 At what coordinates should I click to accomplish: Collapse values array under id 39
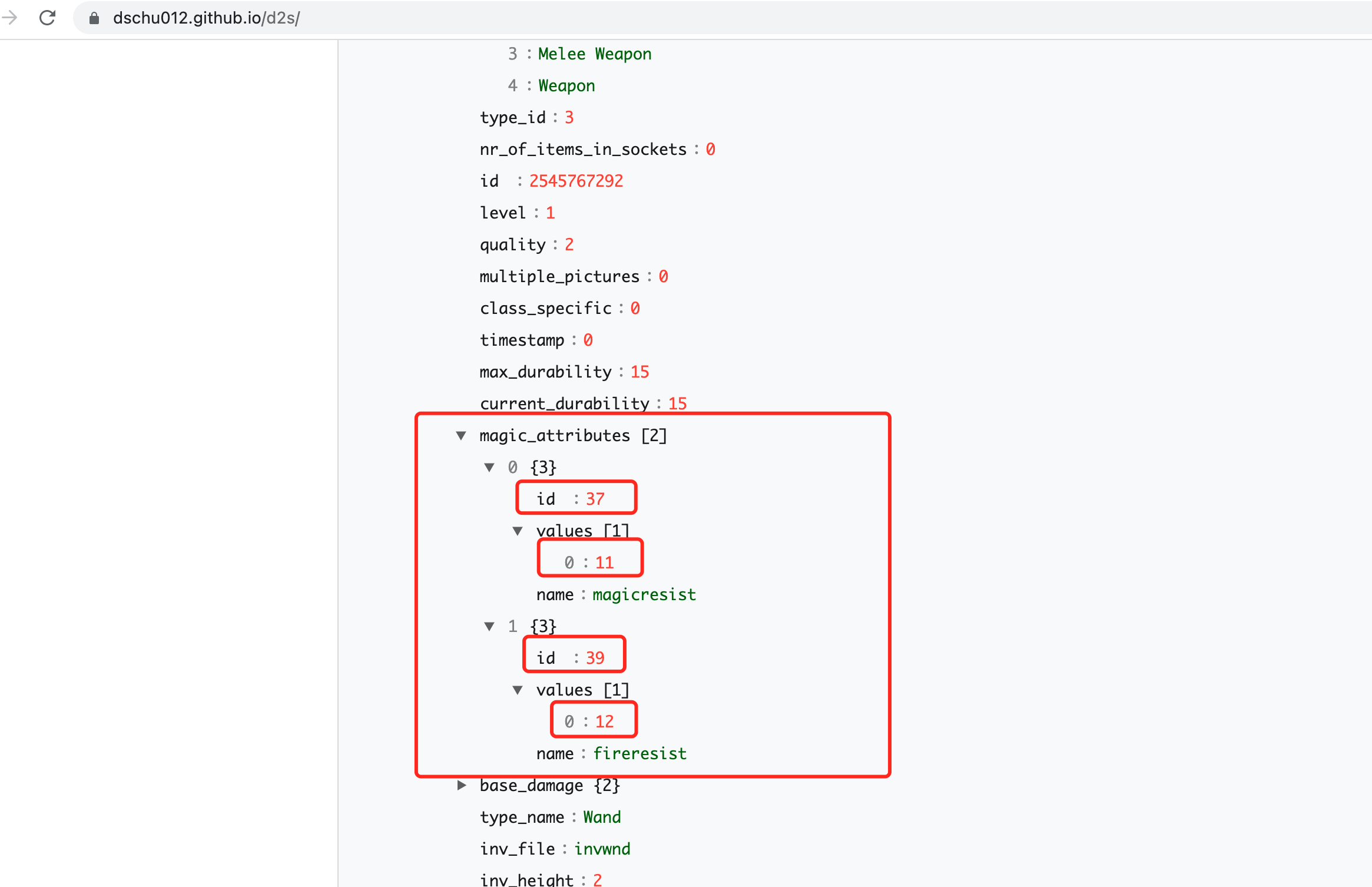518,690
